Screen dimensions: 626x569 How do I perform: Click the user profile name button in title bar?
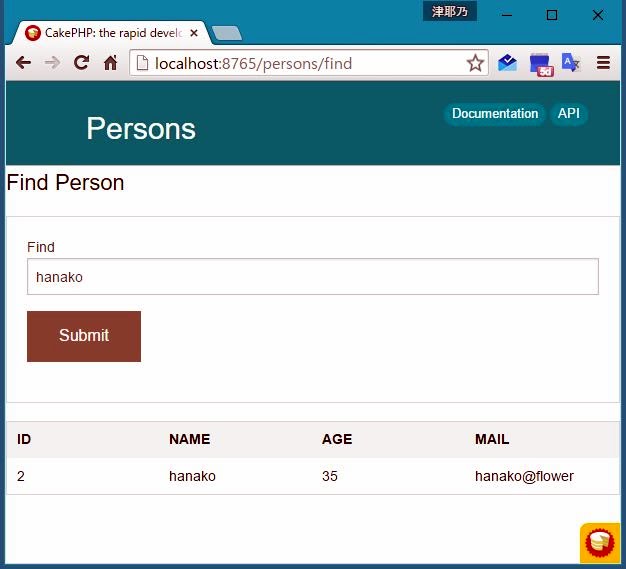pos(449,12)
